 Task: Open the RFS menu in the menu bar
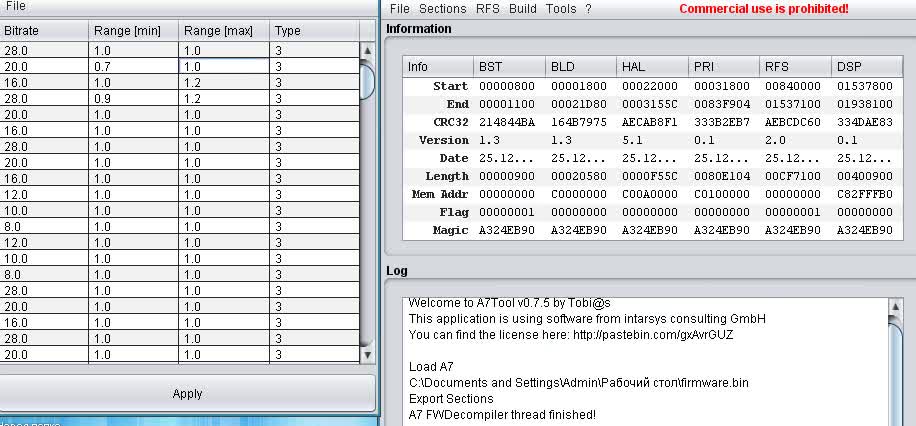point(488,9)
